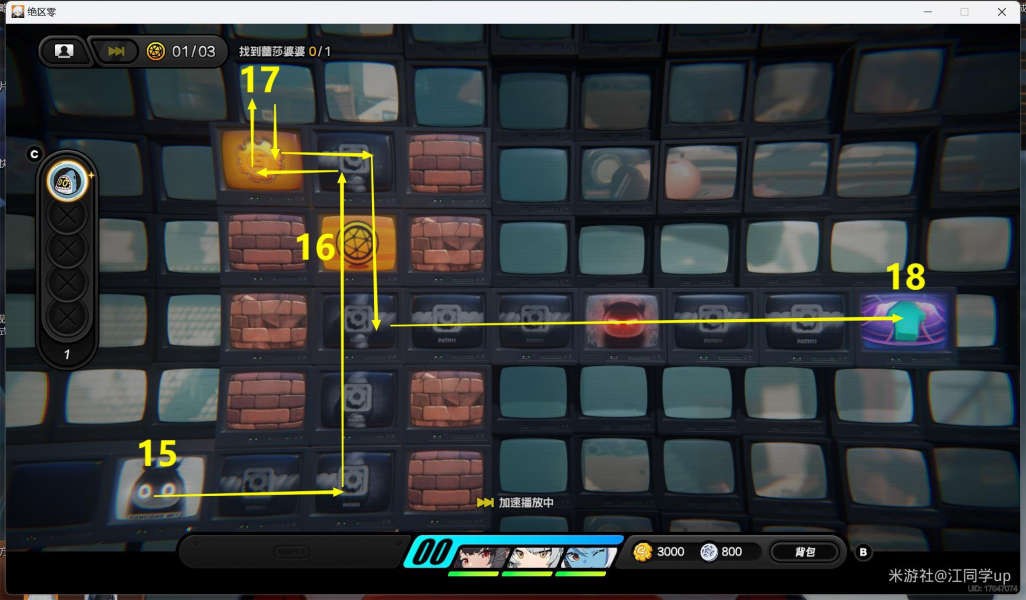This screenshot has height=600, width=1026.
Task: Click the first empty X slot below the Bangboo
Action: pyautogui.click(x=67, y=215)
